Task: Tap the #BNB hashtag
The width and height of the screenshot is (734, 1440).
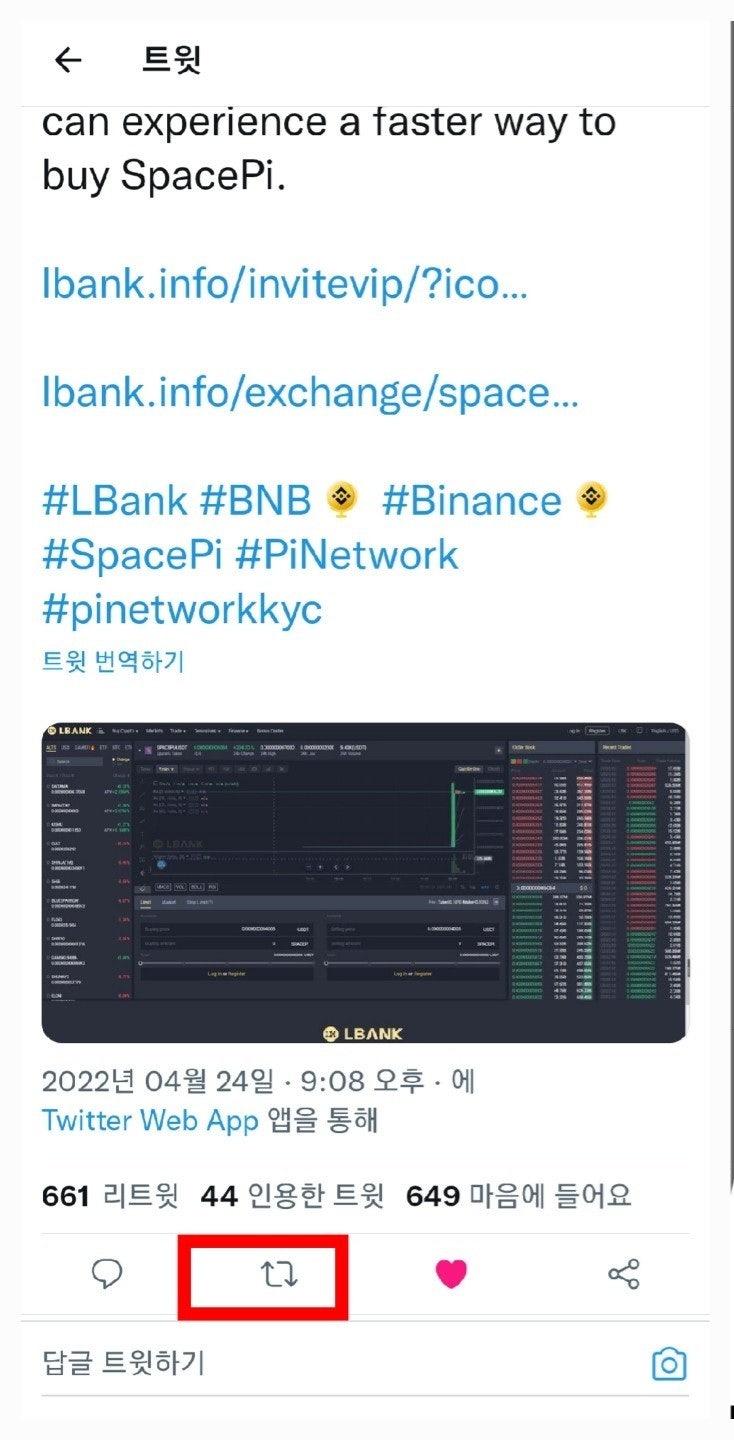Action: [x=256, y=500]
